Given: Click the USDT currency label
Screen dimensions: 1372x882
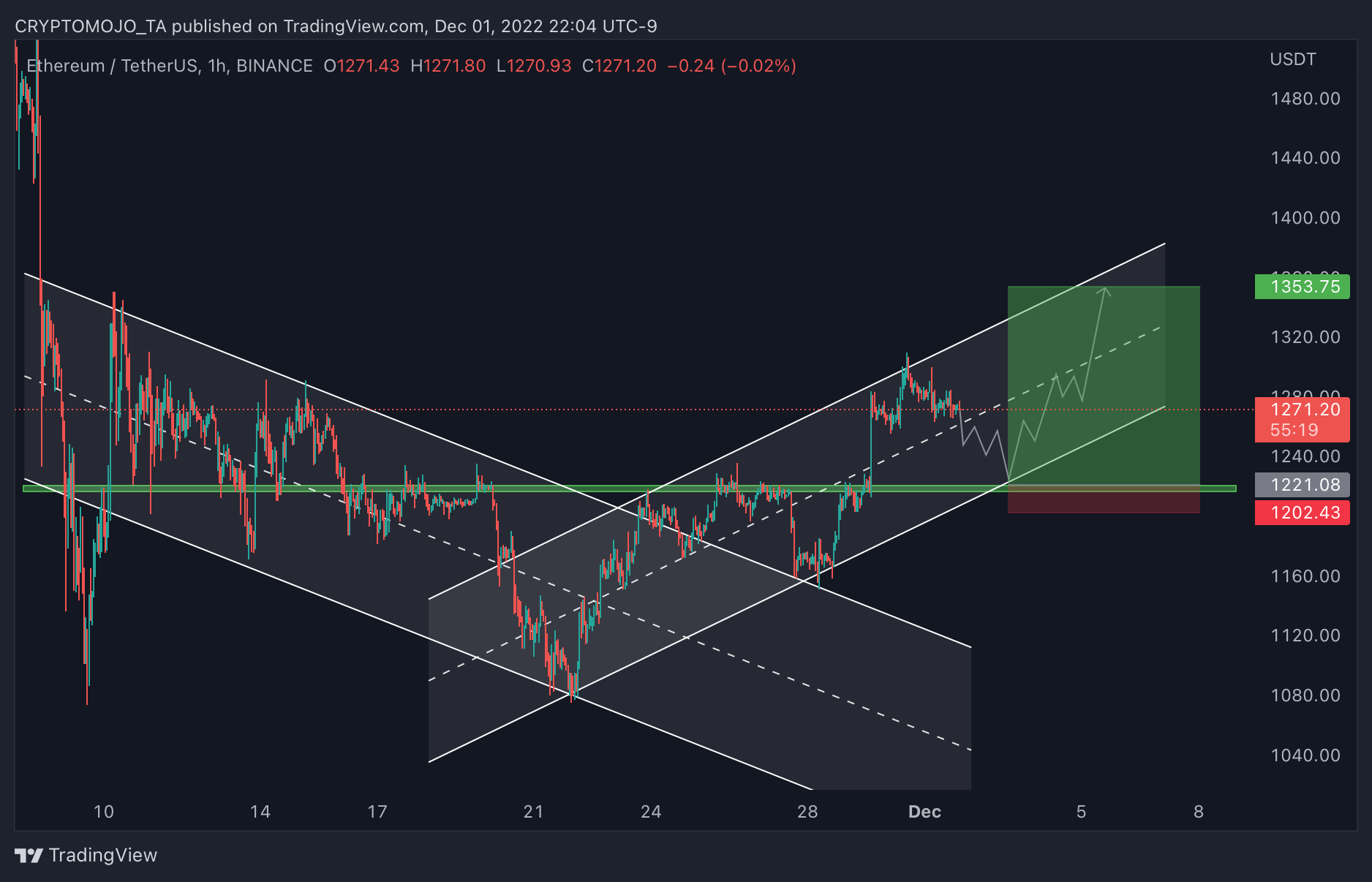Looking at the screenshot, I should click(1293, 59).
